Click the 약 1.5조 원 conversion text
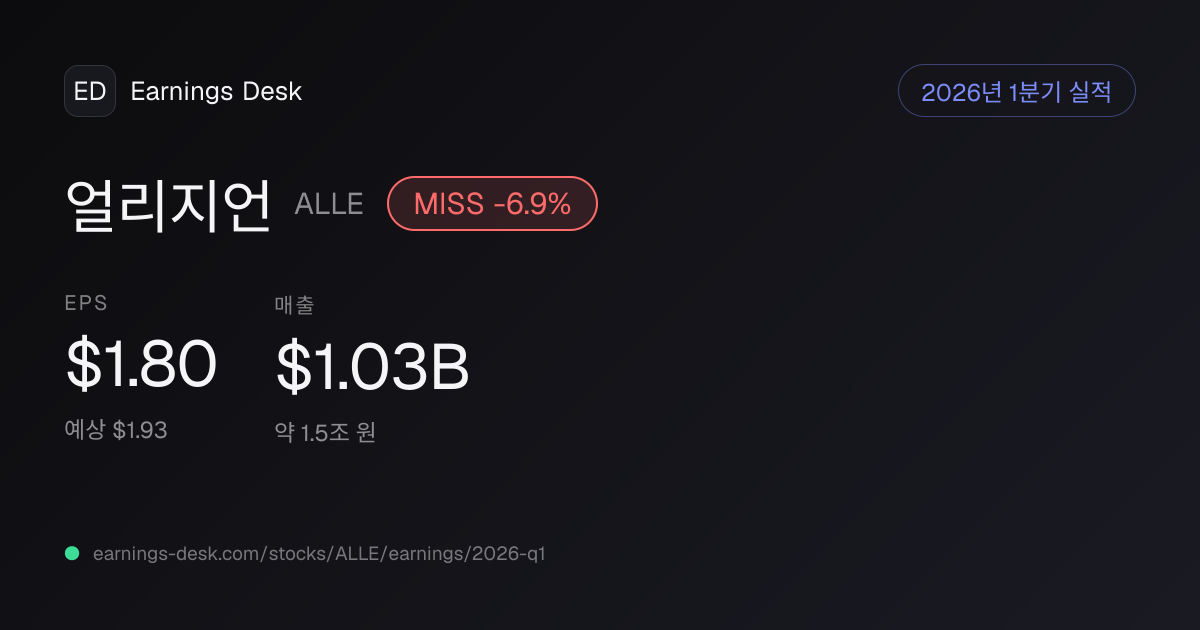The width and height of the screenshot is (1200, 630). tap(325, 433)
